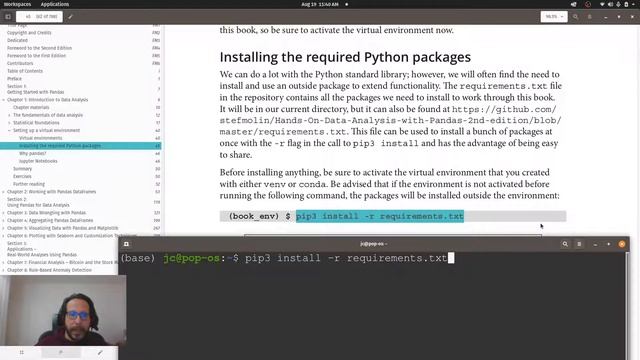Open annotations pencil tab at sidebar bottom
The height and width of the screenshot is (360, 640).
(100, 352)
